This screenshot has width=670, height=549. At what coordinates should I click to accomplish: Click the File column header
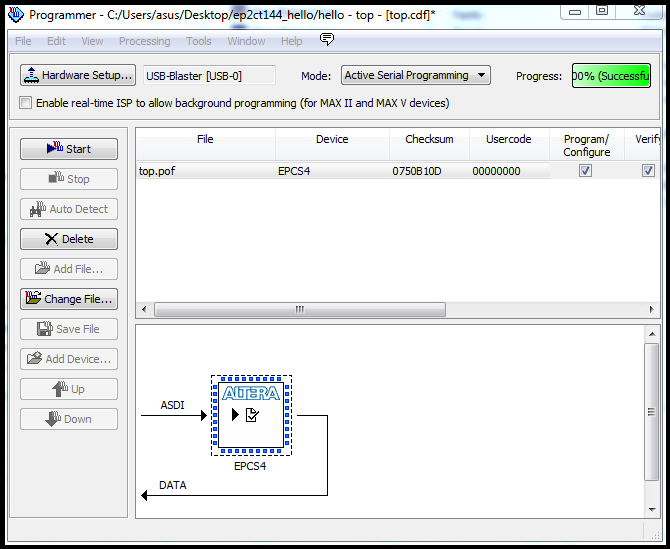[x=206, y=144]
